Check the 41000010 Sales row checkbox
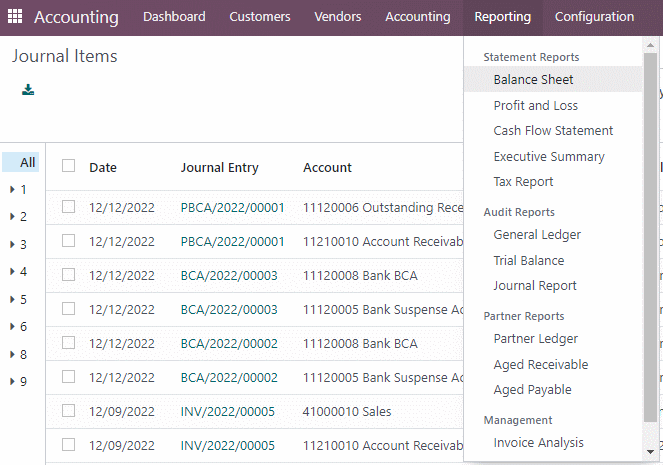 pyautogui.click(x=68, y=410)
